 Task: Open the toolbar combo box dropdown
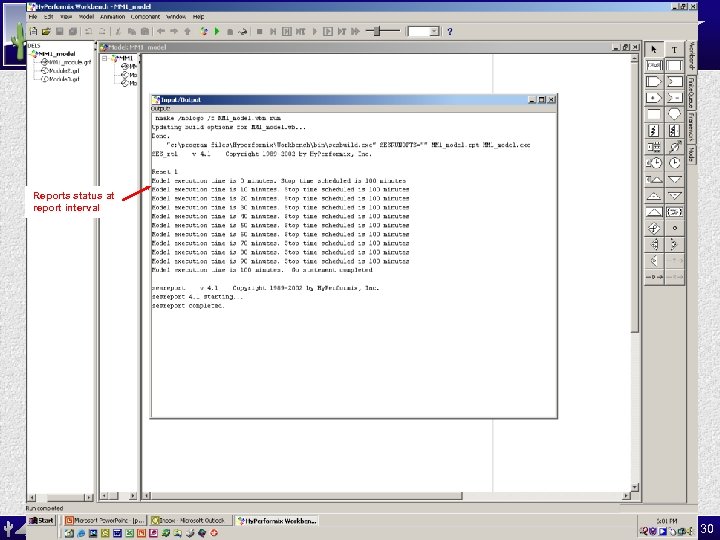pyautogui.click(x=434, y=31)
